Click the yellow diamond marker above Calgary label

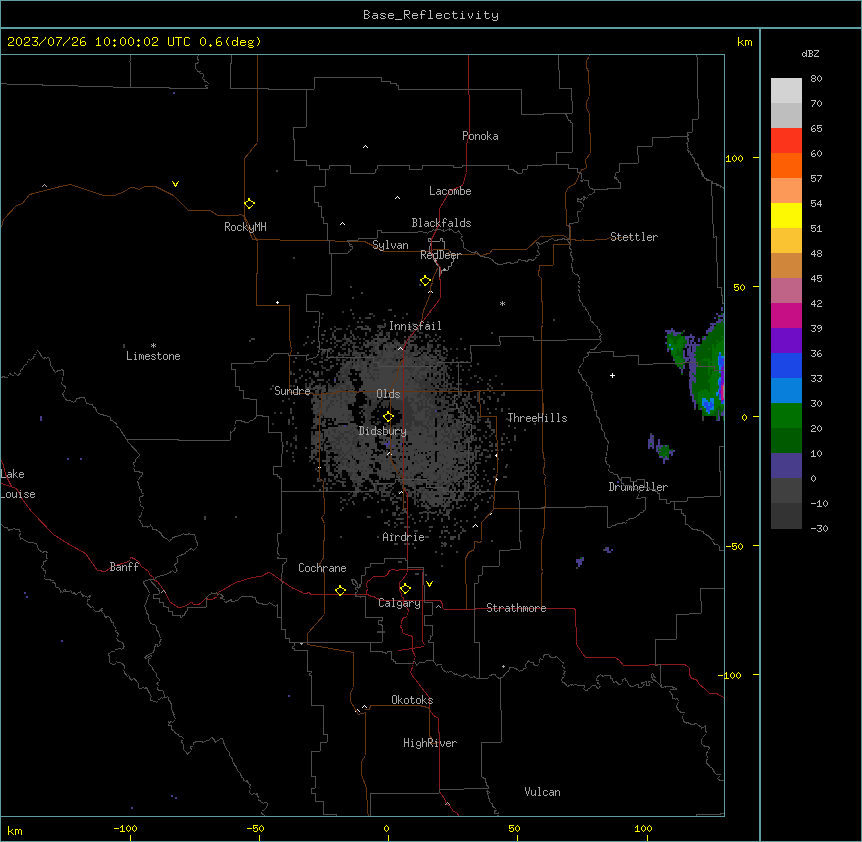405,589
